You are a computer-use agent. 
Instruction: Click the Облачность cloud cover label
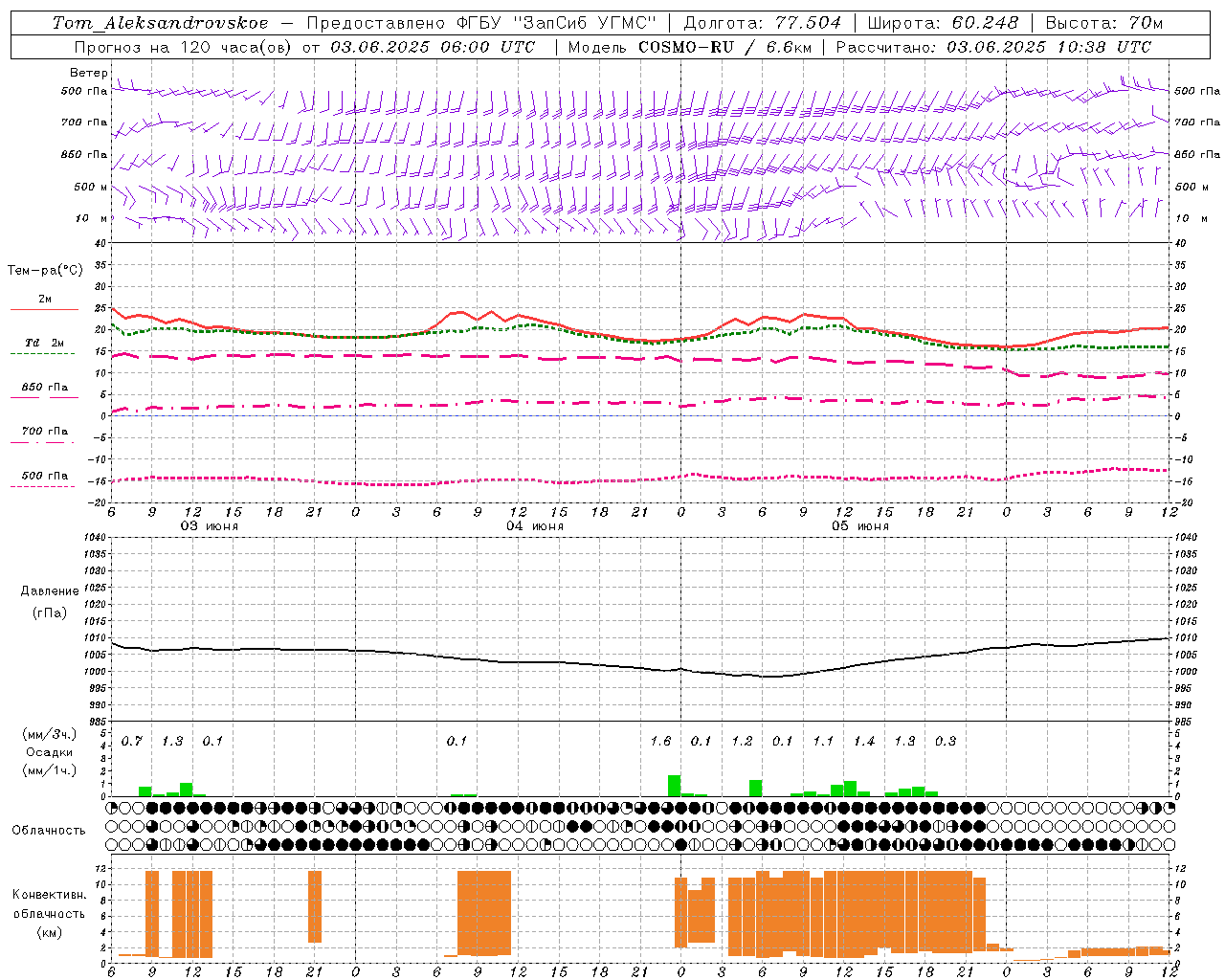pyautogui.click(x=49, y=831)
